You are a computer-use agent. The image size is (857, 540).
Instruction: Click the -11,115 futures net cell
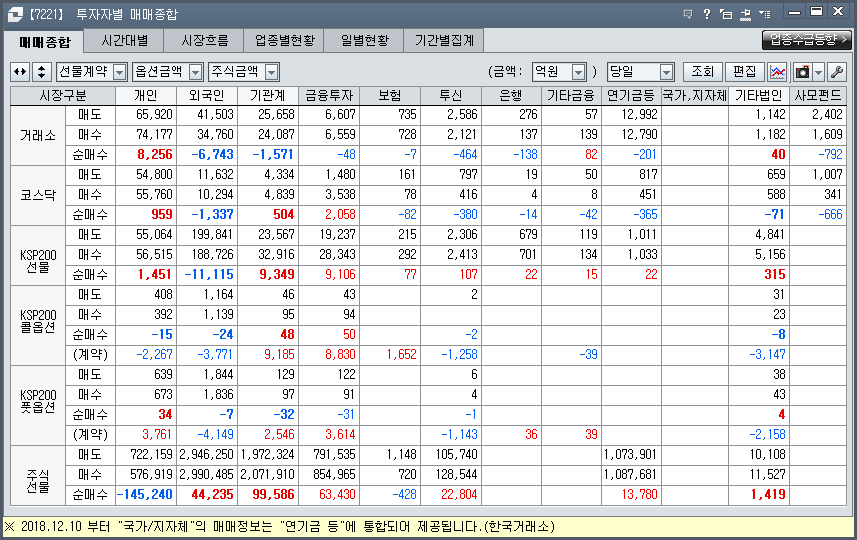click(207, 275)
